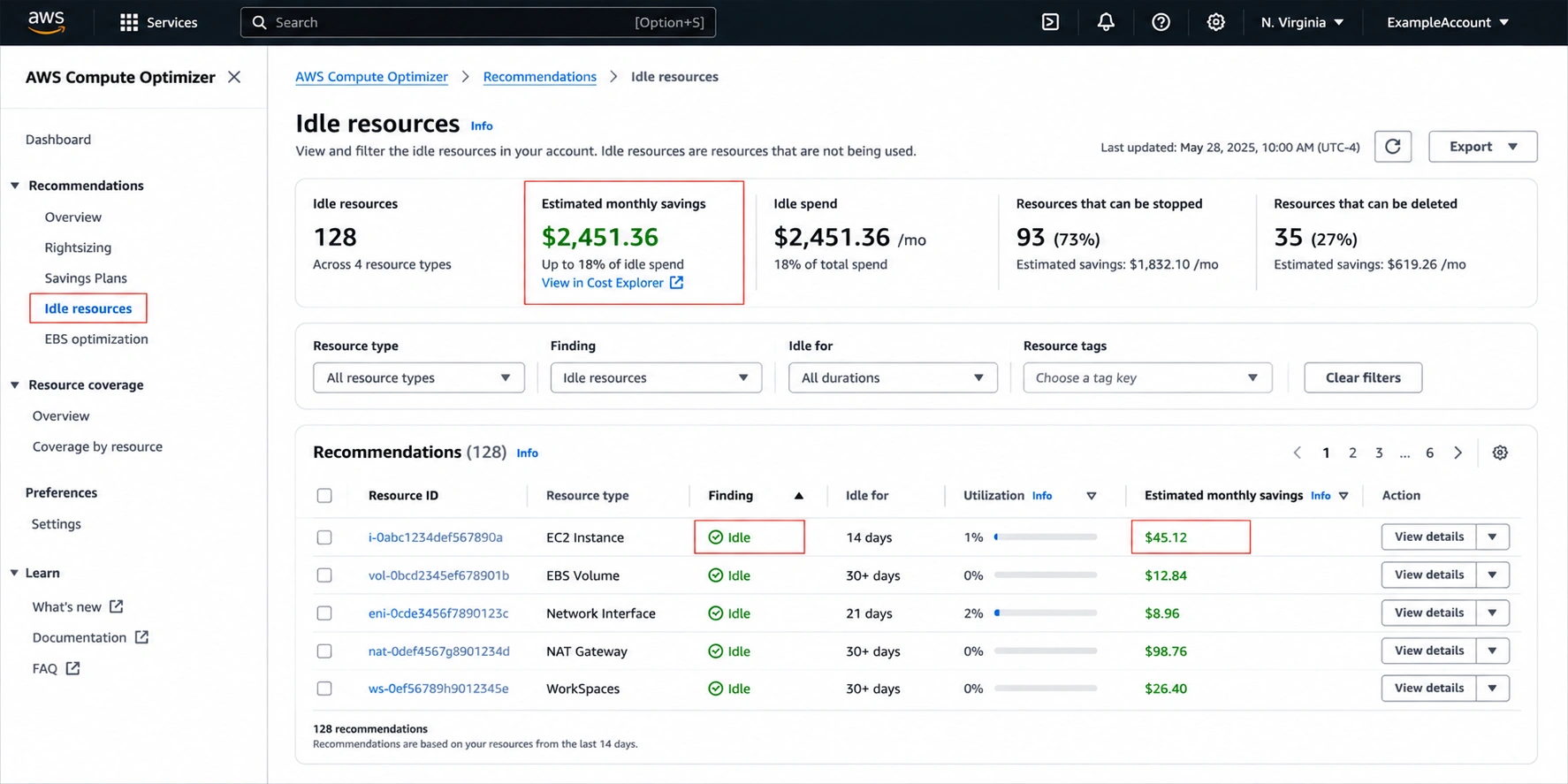Check the ws-0ef56789h9012345e row checkbox
The height and width of the screenshot is (784, 1568).
tap(324, 689)
